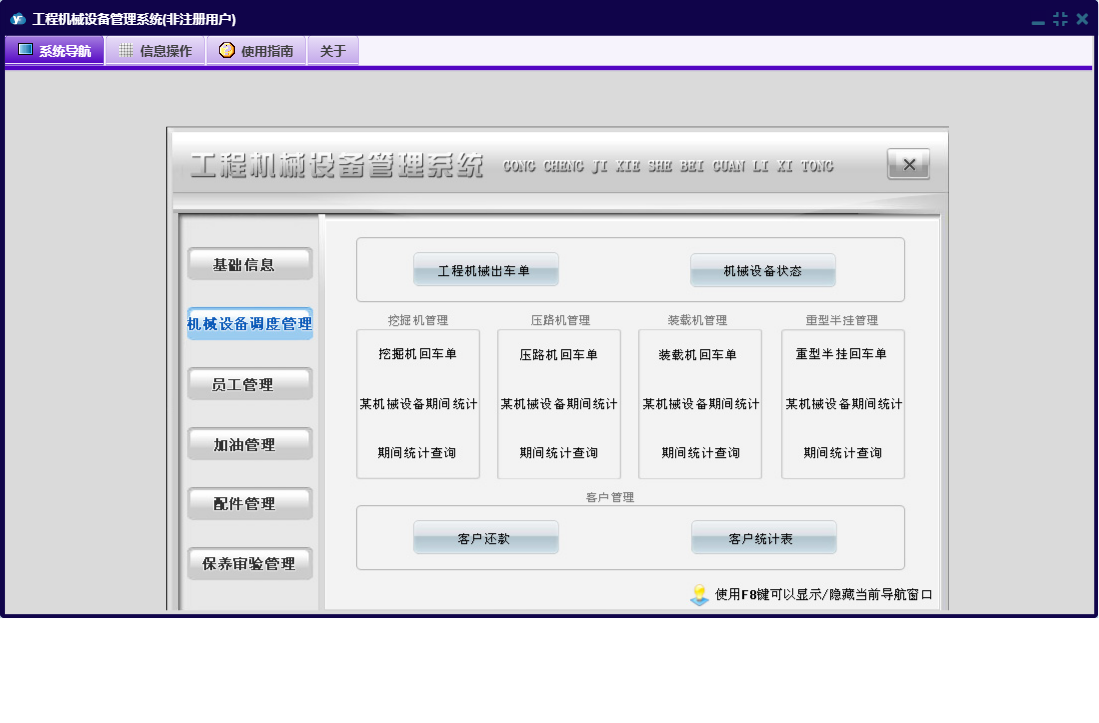Open the 配件管理 section
The image size is (1099, 723).
pyautogui.click(x=250, y=504)
